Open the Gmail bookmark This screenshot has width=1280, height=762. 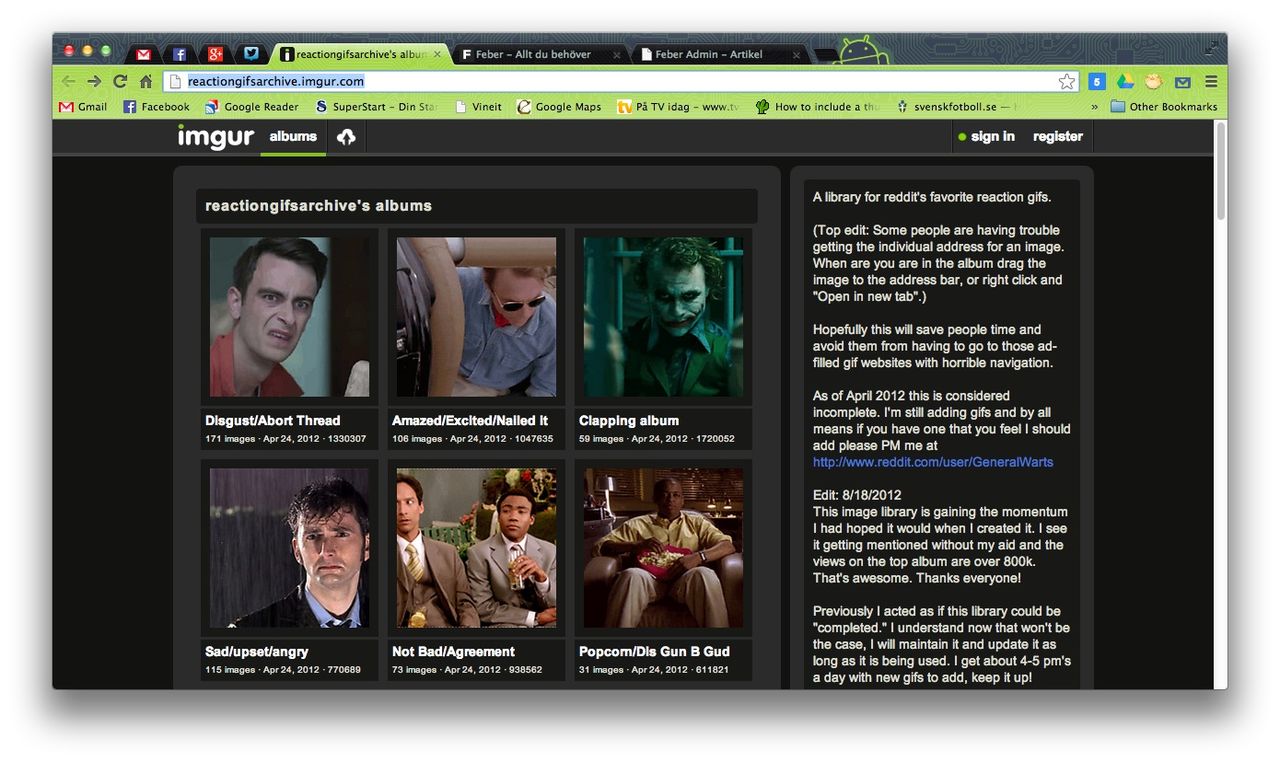[83, 107]
